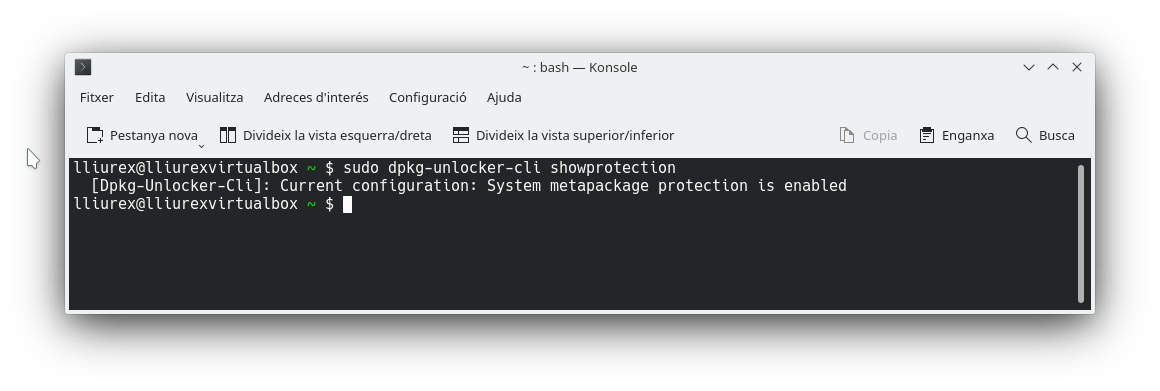Open the Configuració menu
The image size is (1160, 391).
click(428, 98)
